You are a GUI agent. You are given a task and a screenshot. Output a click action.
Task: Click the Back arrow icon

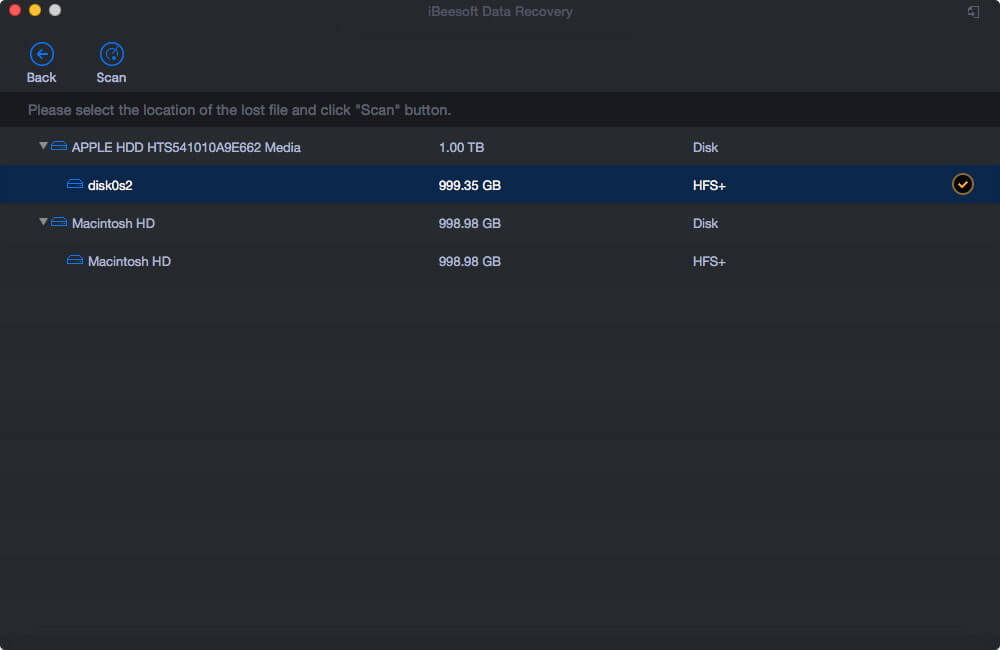(x=41, y=54)
